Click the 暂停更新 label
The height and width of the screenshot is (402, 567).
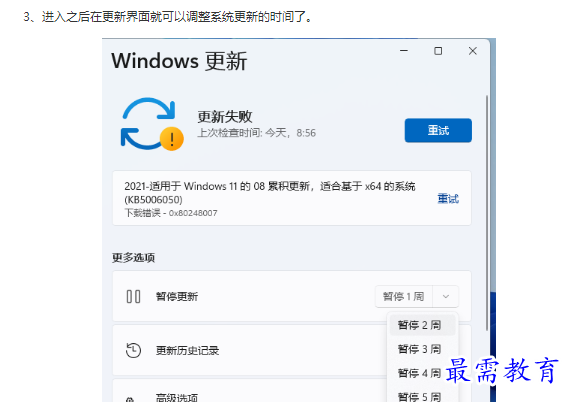point(177,296)
